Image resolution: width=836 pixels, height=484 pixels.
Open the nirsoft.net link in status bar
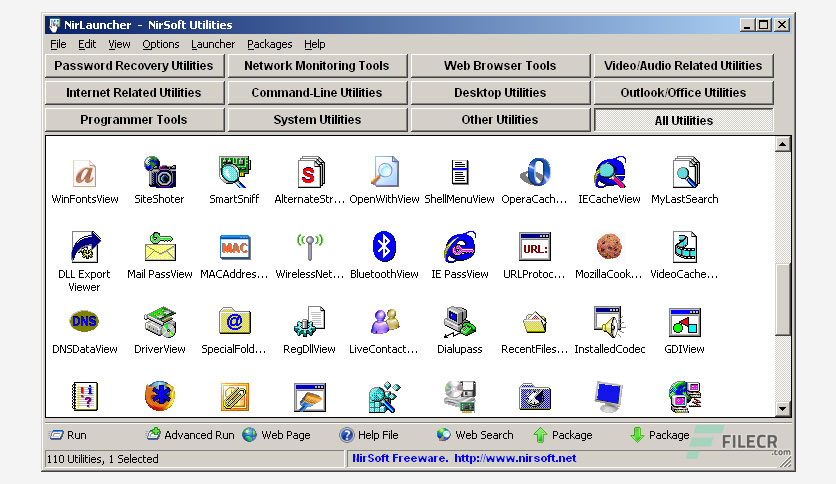(x=515, y=458)
